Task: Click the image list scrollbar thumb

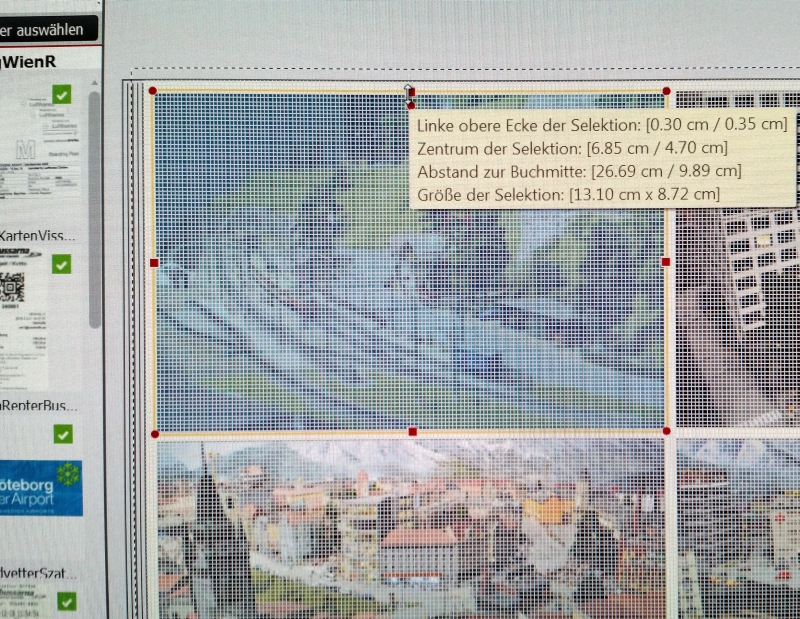Action: 94,209
